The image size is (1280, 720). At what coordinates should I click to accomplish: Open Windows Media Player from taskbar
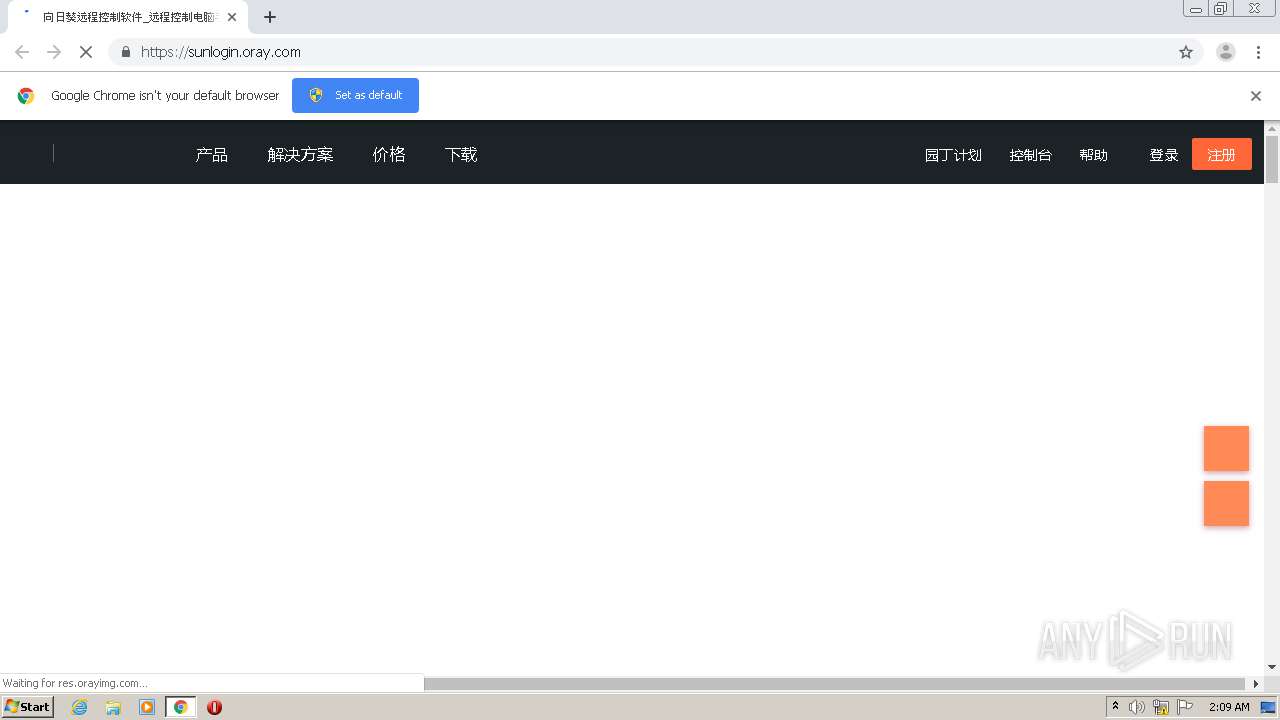pos(147,707)
